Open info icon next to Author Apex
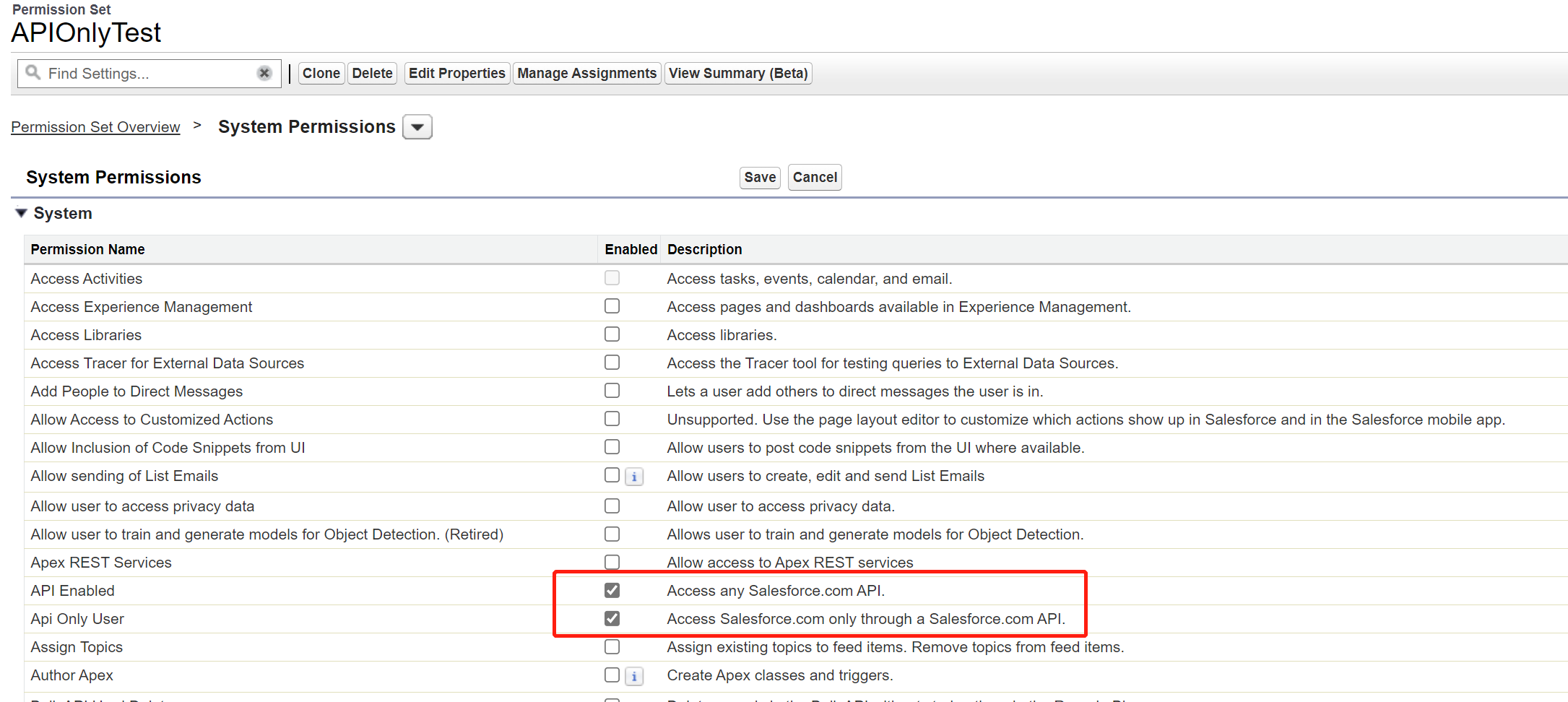The height and width of the screenshot is (702, 1568). tap(634, 676)
